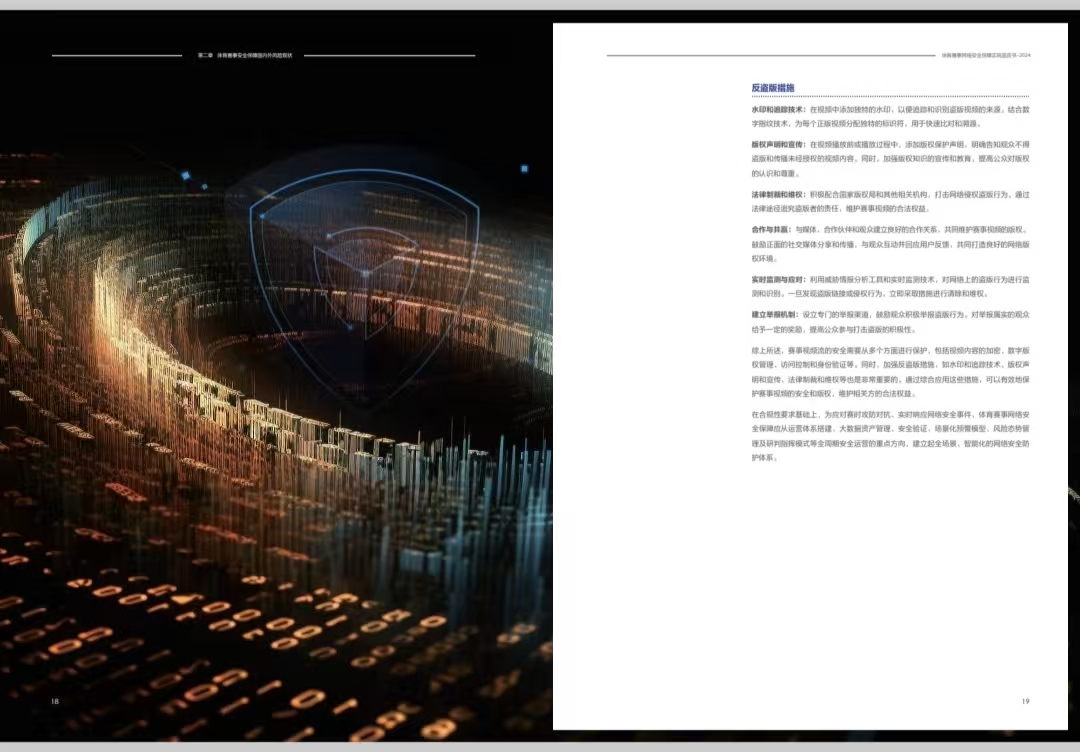Click the paragraph starting with '在合规性要求基础上'
1080x752 pixels.
click(890, 435)
